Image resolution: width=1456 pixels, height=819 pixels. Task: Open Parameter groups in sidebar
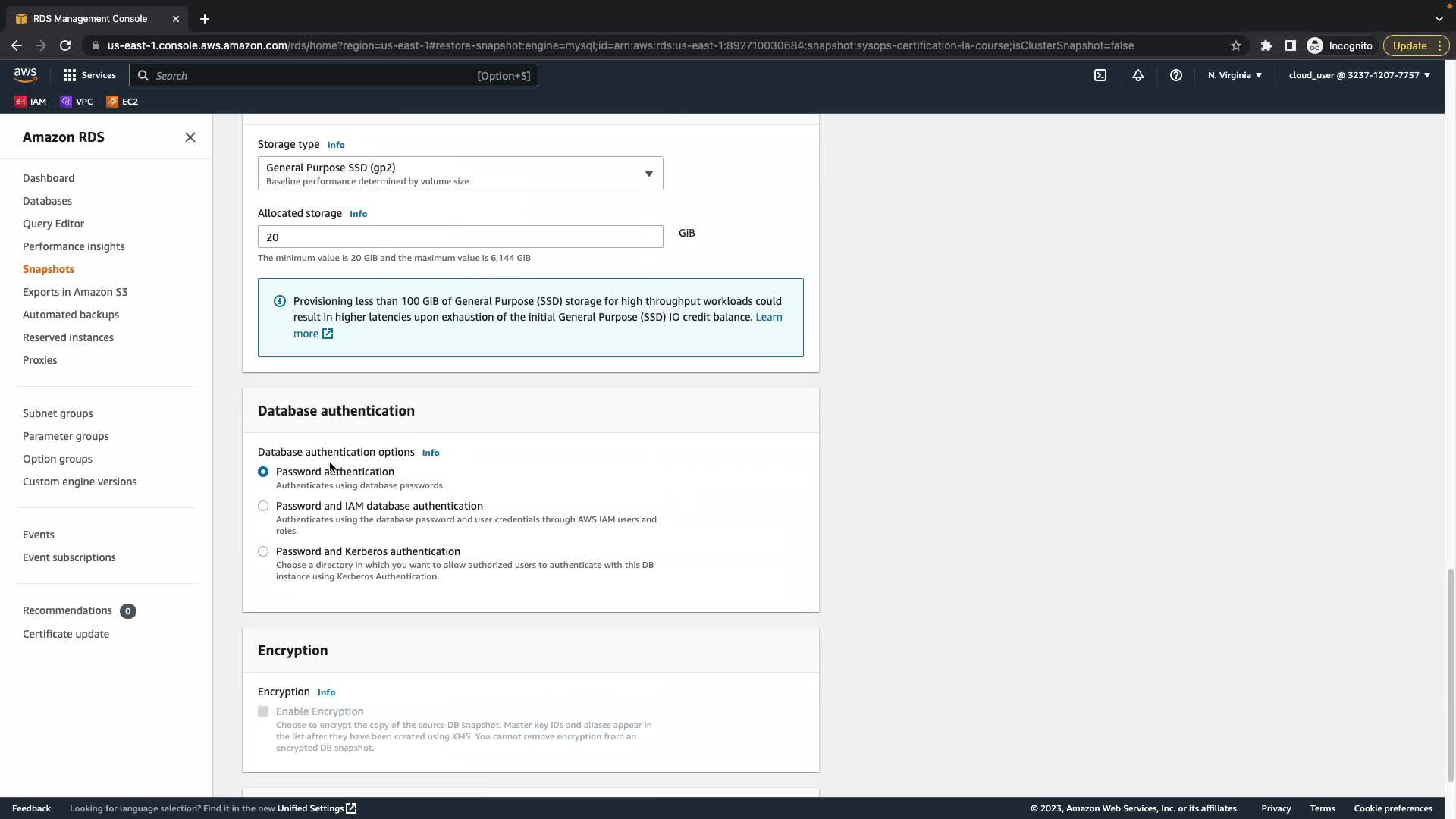pyautogui.click(x=66, y=436)
